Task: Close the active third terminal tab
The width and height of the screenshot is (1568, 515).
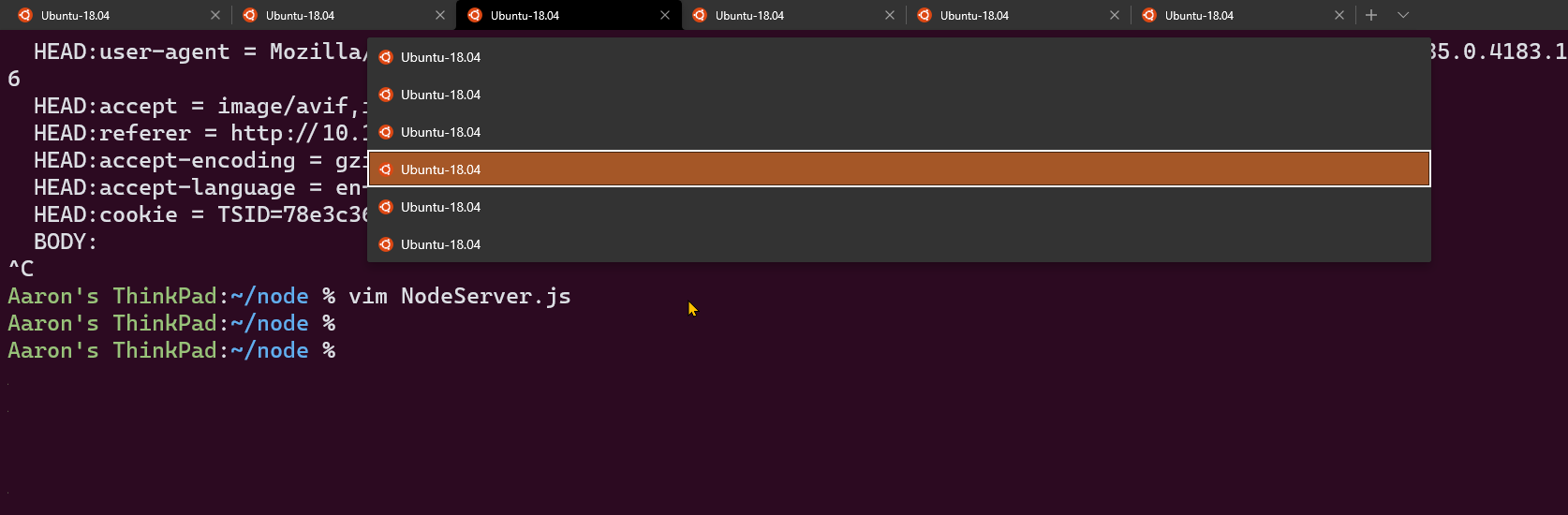Action: (x=665, y=15)
